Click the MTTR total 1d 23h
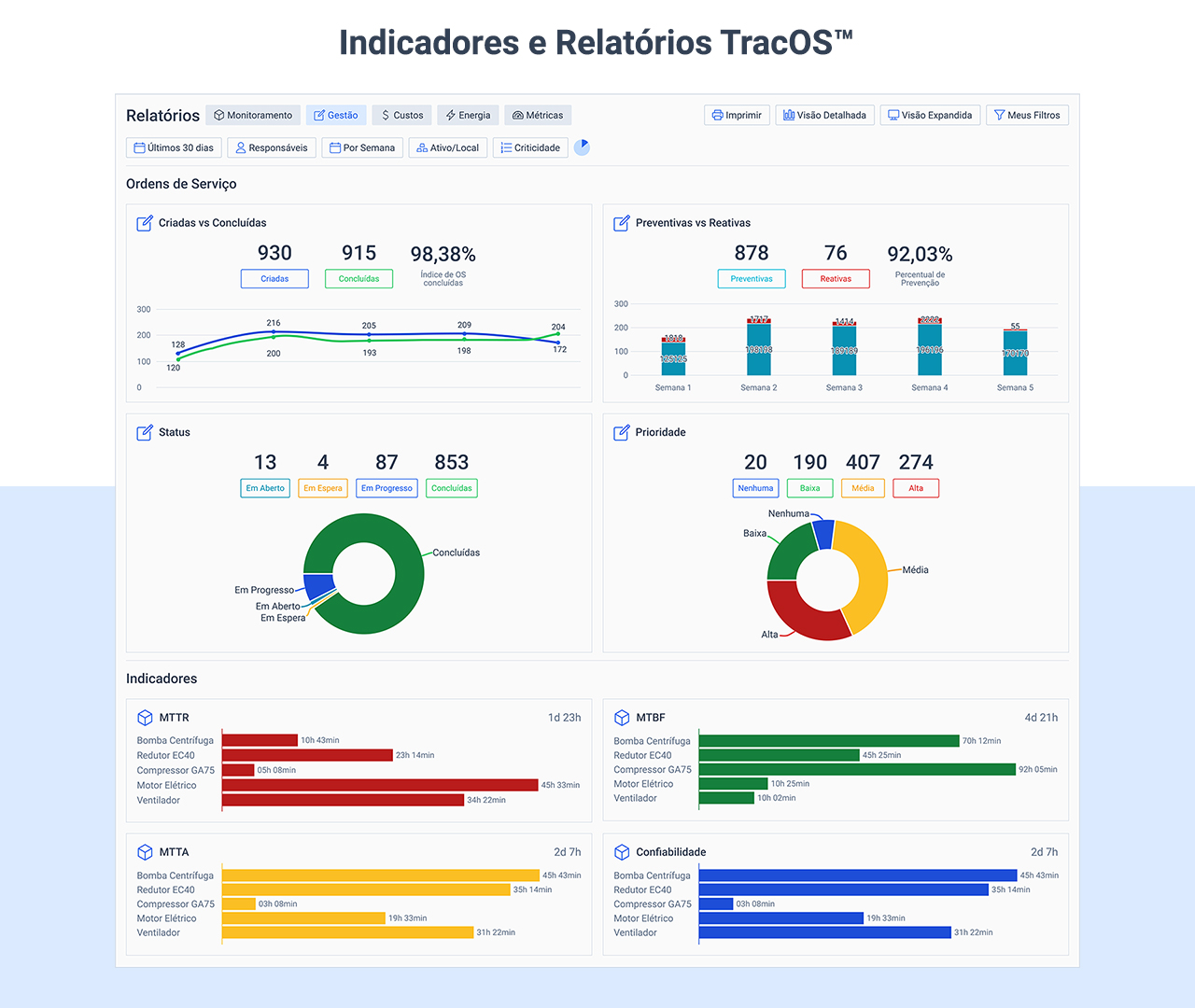Image resolution: width=1195 pixels, height=1008 pixels. click(564, 718)
